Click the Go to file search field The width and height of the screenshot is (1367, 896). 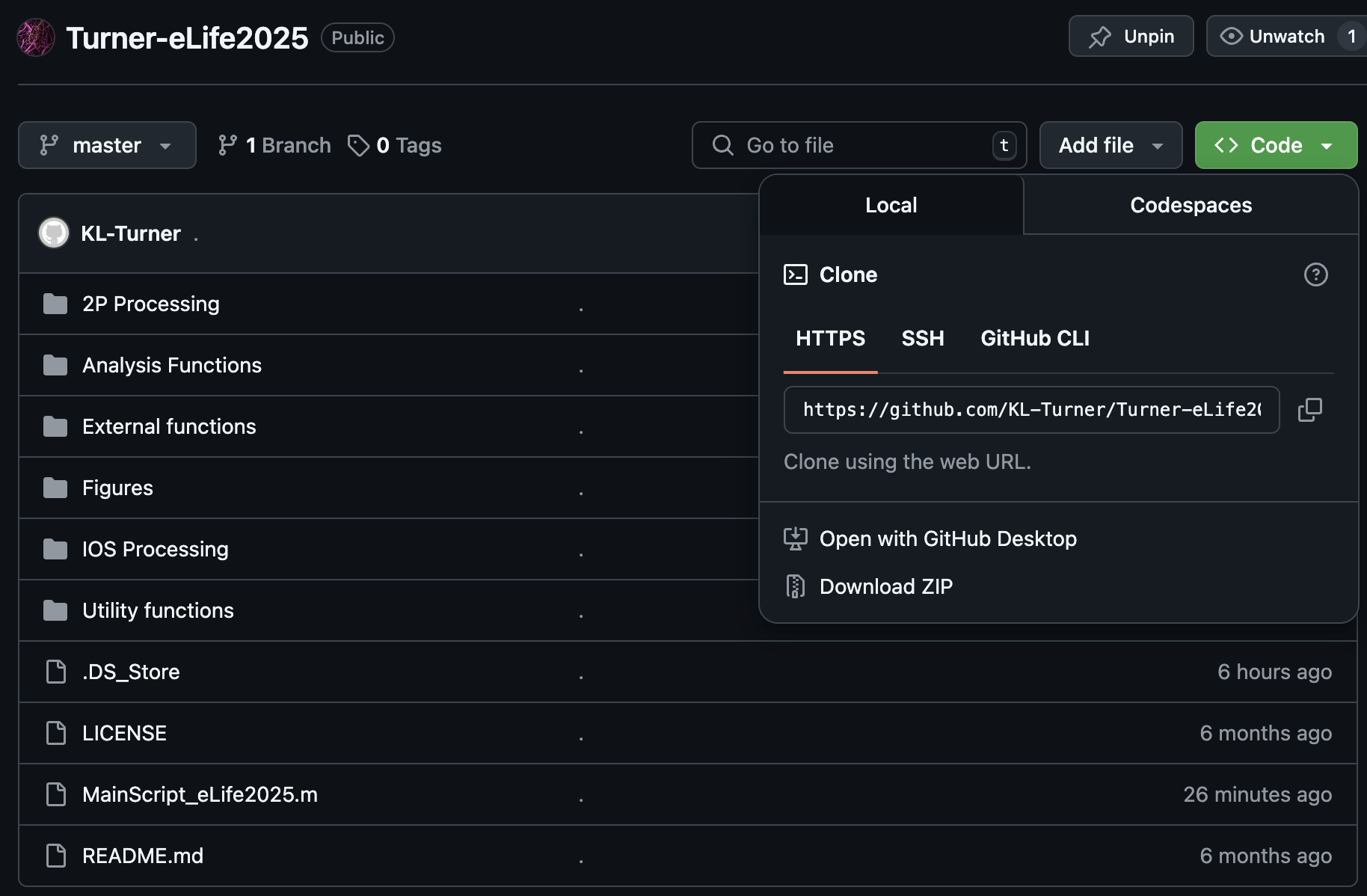click(859, 145)
